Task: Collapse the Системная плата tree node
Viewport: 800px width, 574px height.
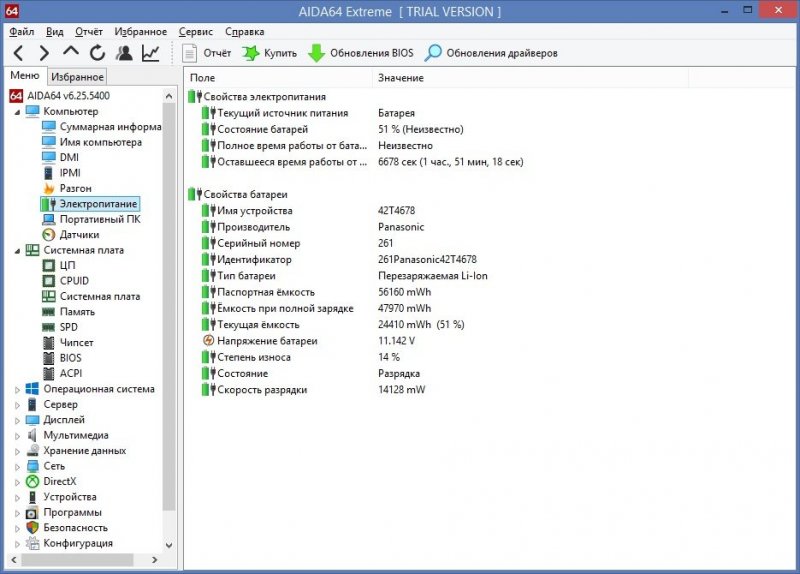Action: (17, 250)
